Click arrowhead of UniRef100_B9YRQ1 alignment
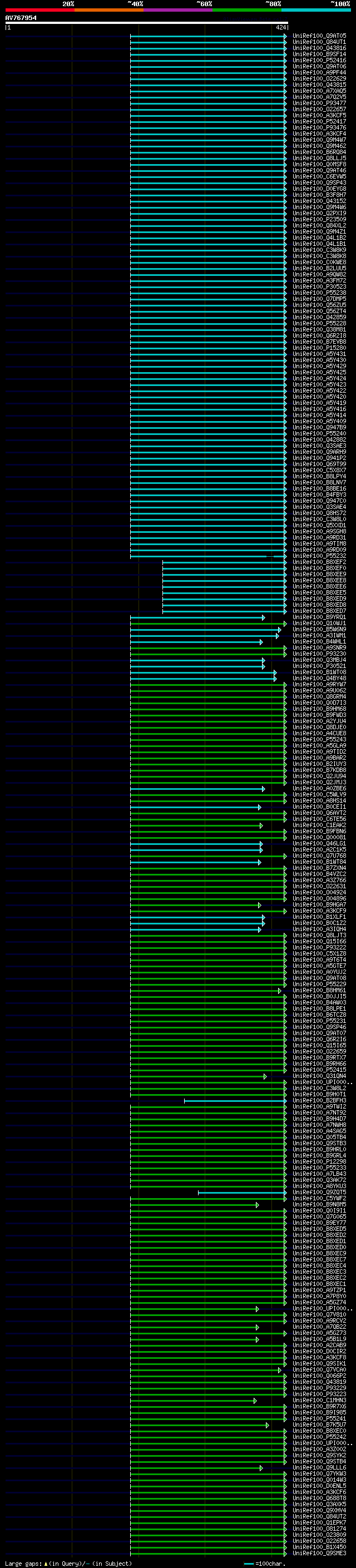The width and height of the screenshot is (356, 1568). tap(264, 618)
